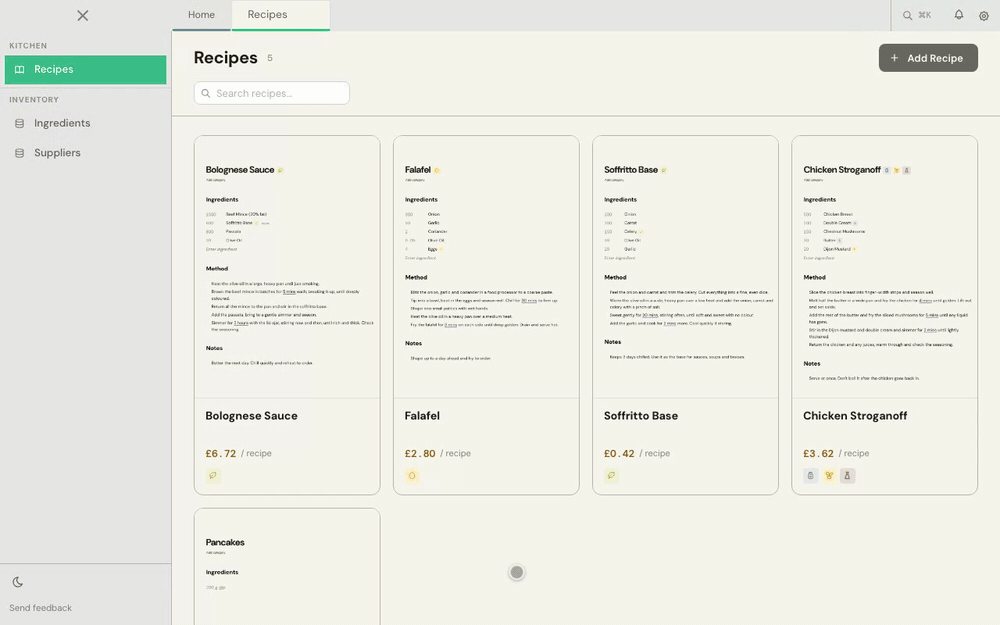This screenshot has height=625, width=1000.
Task: Open notifications with the bell icon
Action: pos(959,15)
